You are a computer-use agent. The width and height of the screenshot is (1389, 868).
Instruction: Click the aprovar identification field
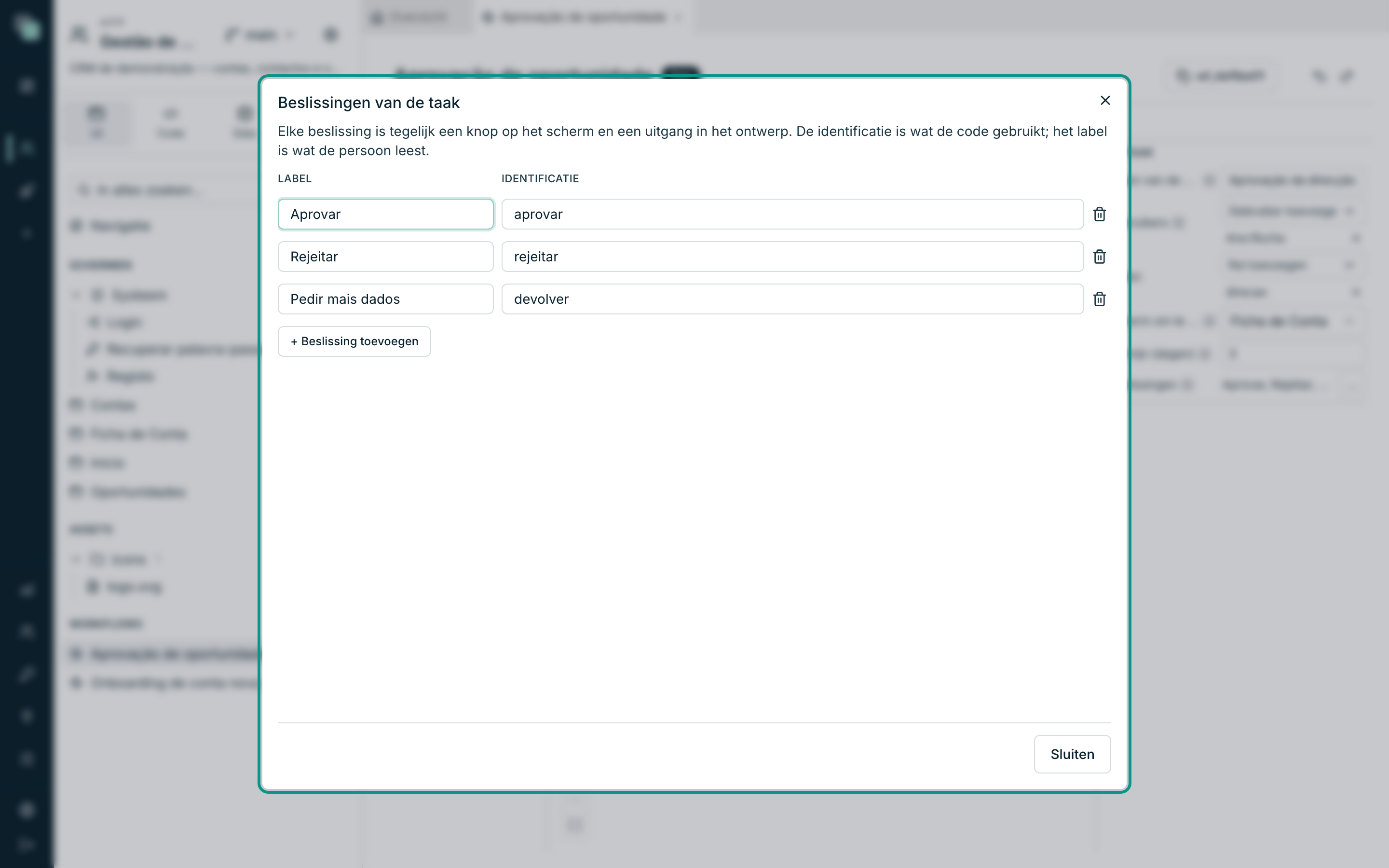[x=792, y=214]
